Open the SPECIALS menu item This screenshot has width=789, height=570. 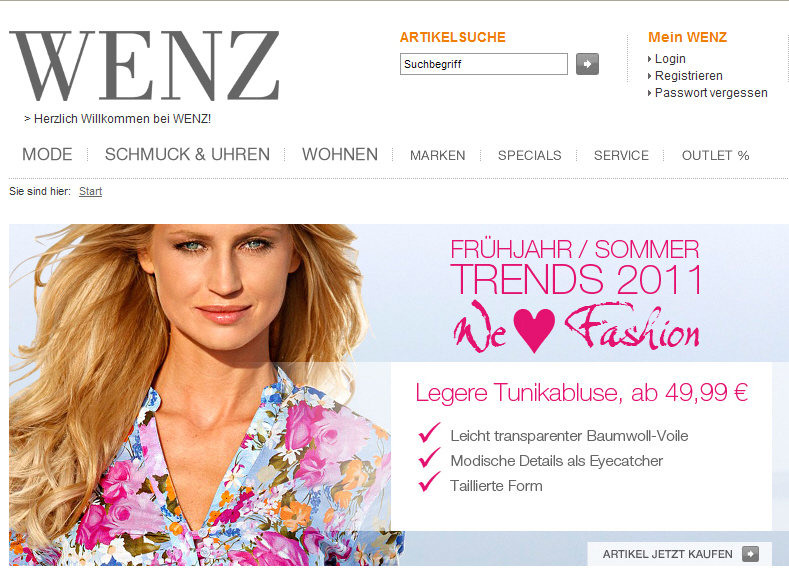pyautogui.click(x=529, y=155)
